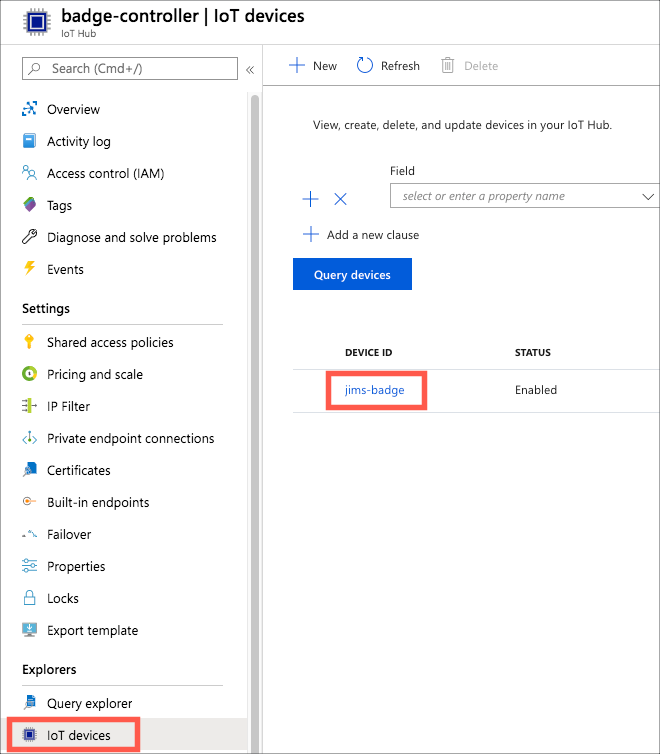
Task: Click the property name input field
Action: (x=524, y=196)
